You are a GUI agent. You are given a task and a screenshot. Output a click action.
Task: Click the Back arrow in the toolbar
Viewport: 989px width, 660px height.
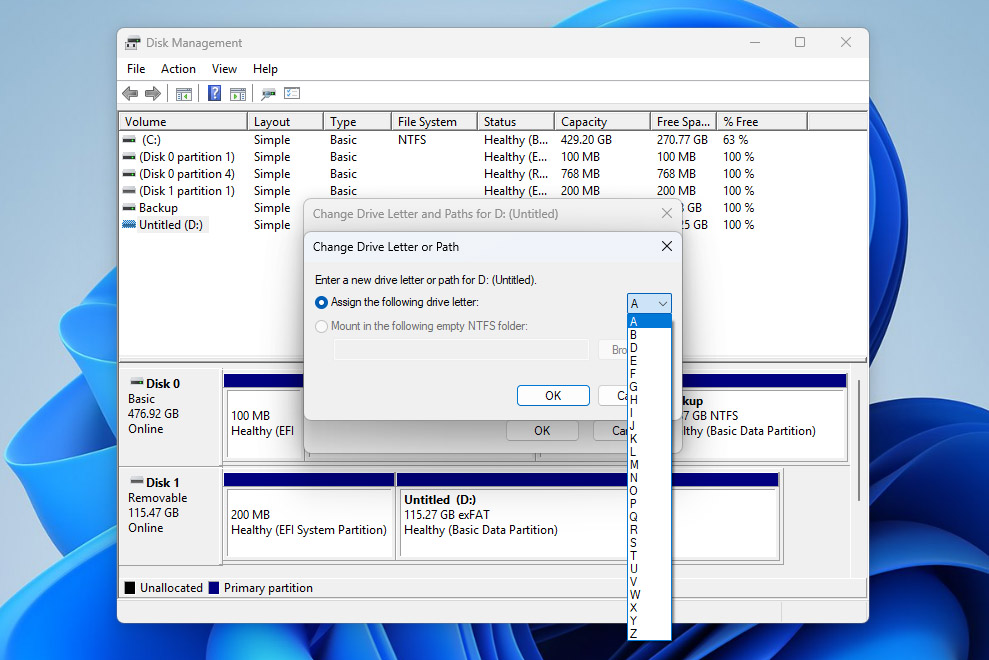click(130, 94)
